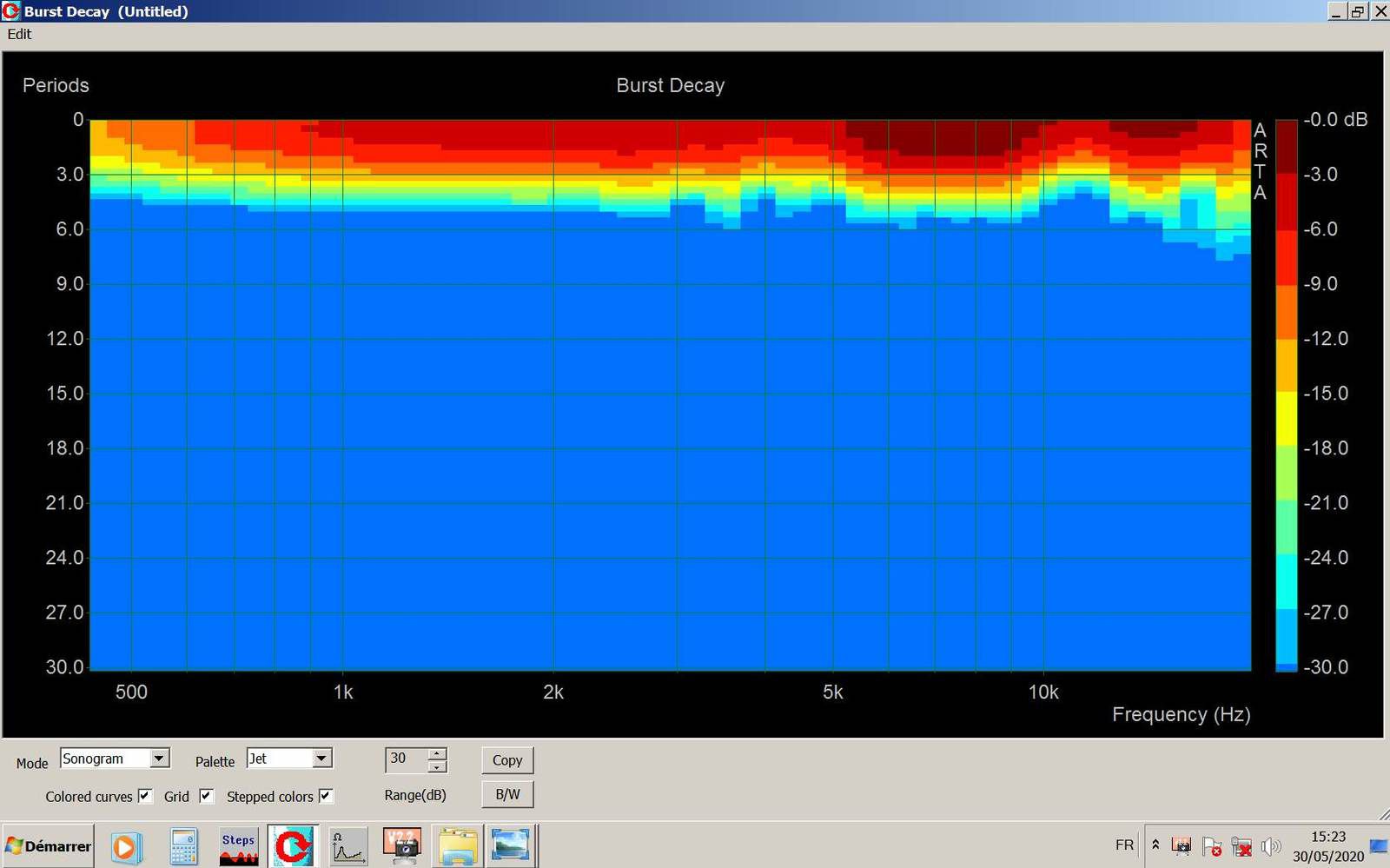Click the Show Desktop button in the tray

click(1379, 845)
